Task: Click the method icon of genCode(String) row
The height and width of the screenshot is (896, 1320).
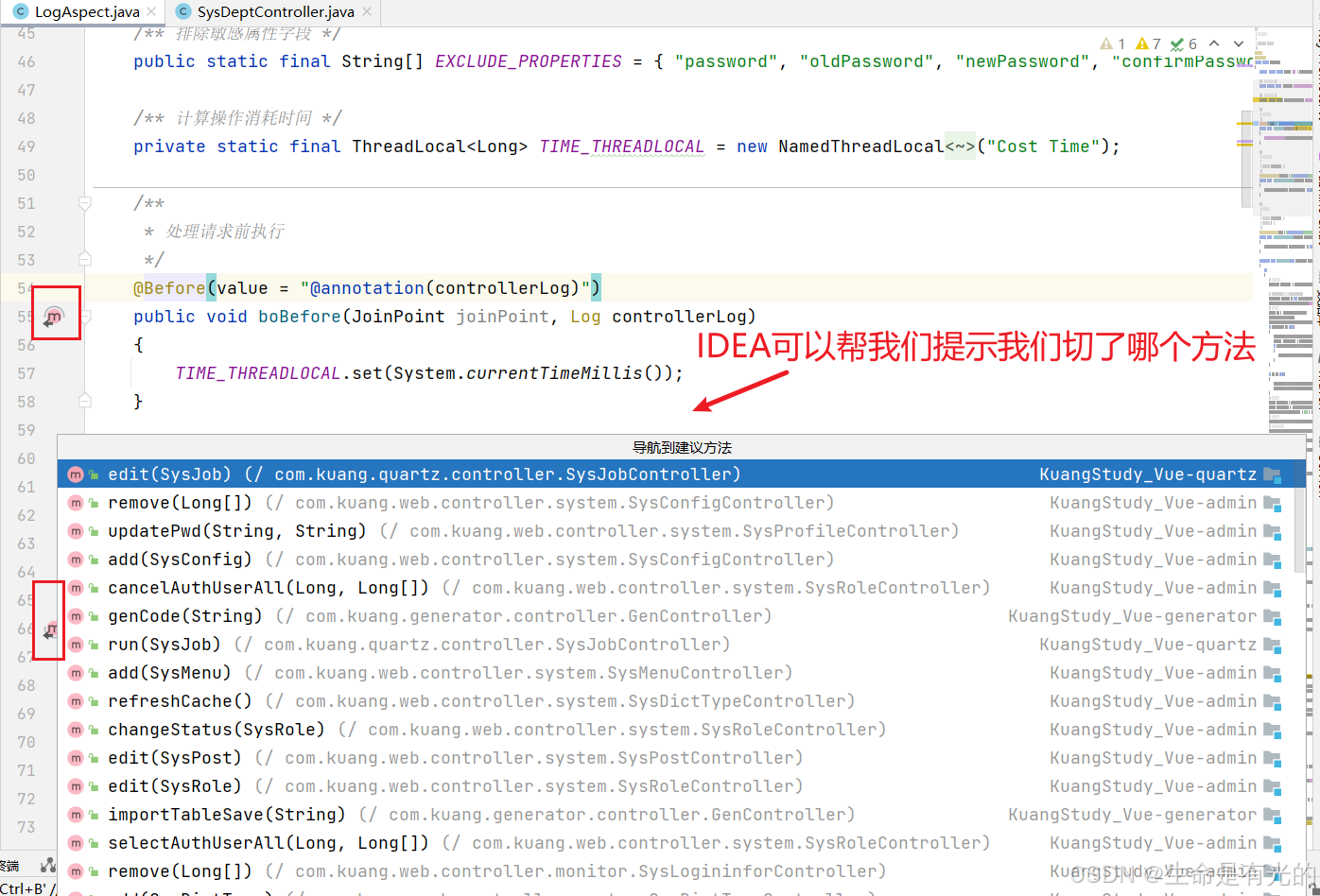Action: click(76, 616)
